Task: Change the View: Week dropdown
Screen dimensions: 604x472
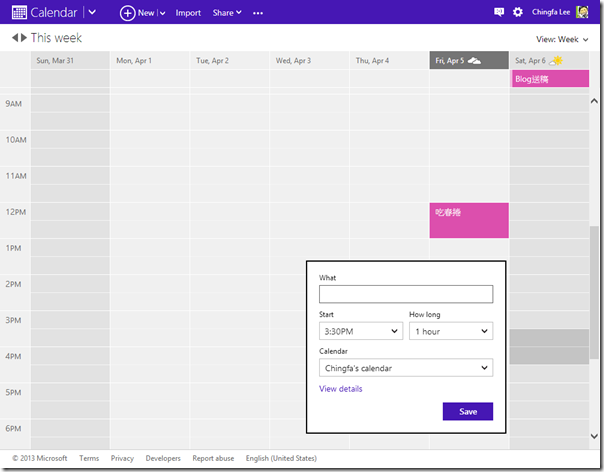Action: (x=562, y=39)
